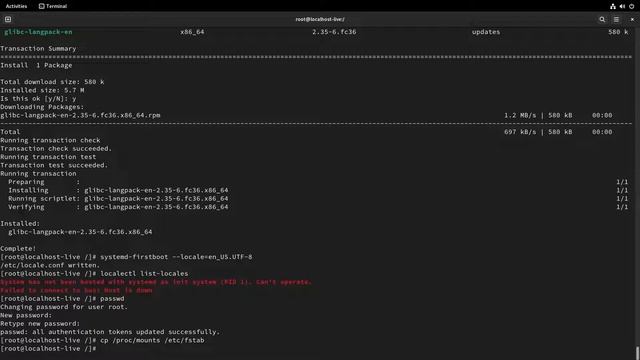Click 'Running transaction test' line
This screenshot has width=640, height=360.
[x=48, y=157]
